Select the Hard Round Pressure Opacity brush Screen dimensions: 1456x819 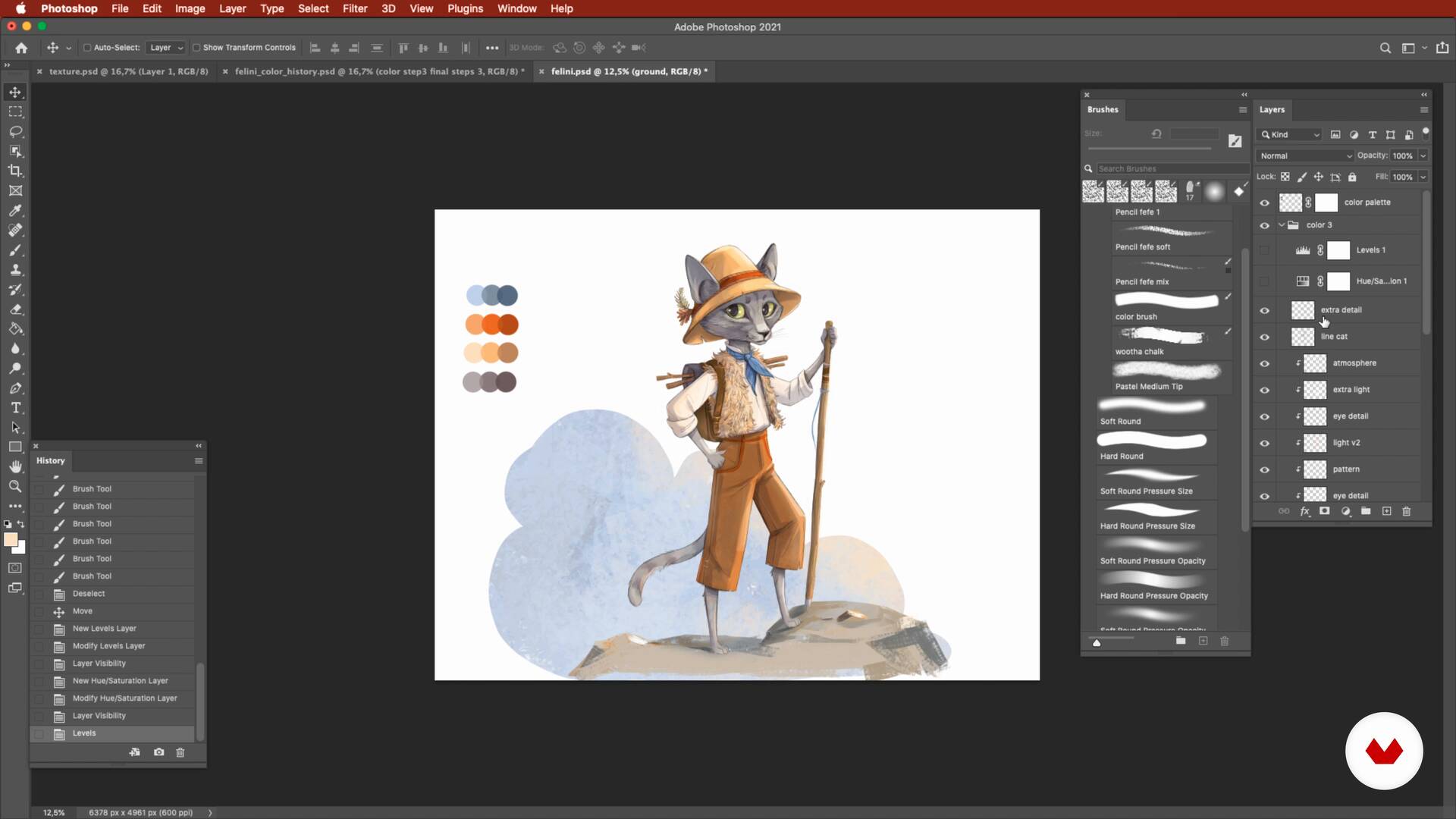(x=1156, y=587)
